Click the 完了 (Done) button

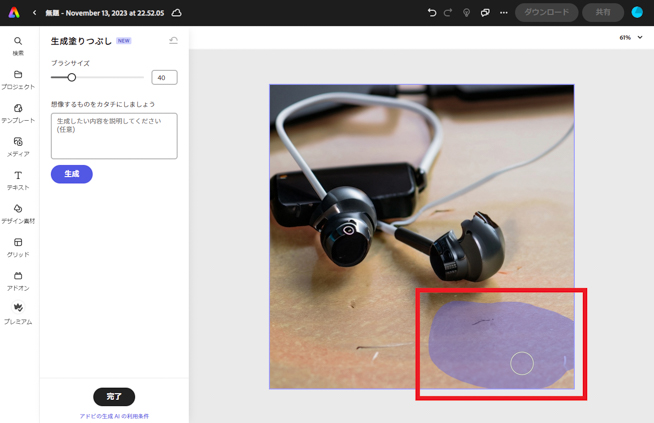(114, 397)
